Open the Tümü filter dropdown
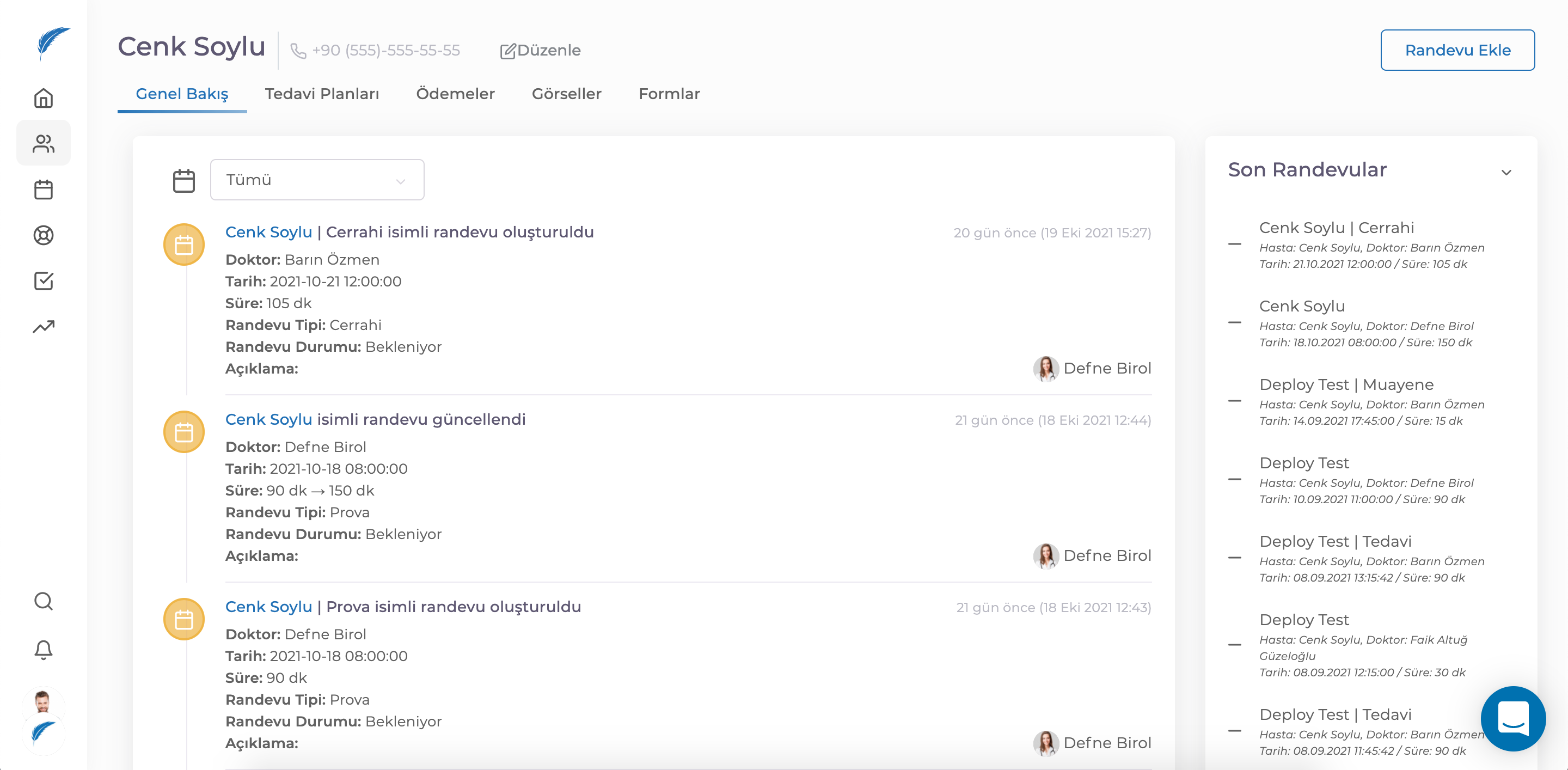 click(x=316, y=180)
